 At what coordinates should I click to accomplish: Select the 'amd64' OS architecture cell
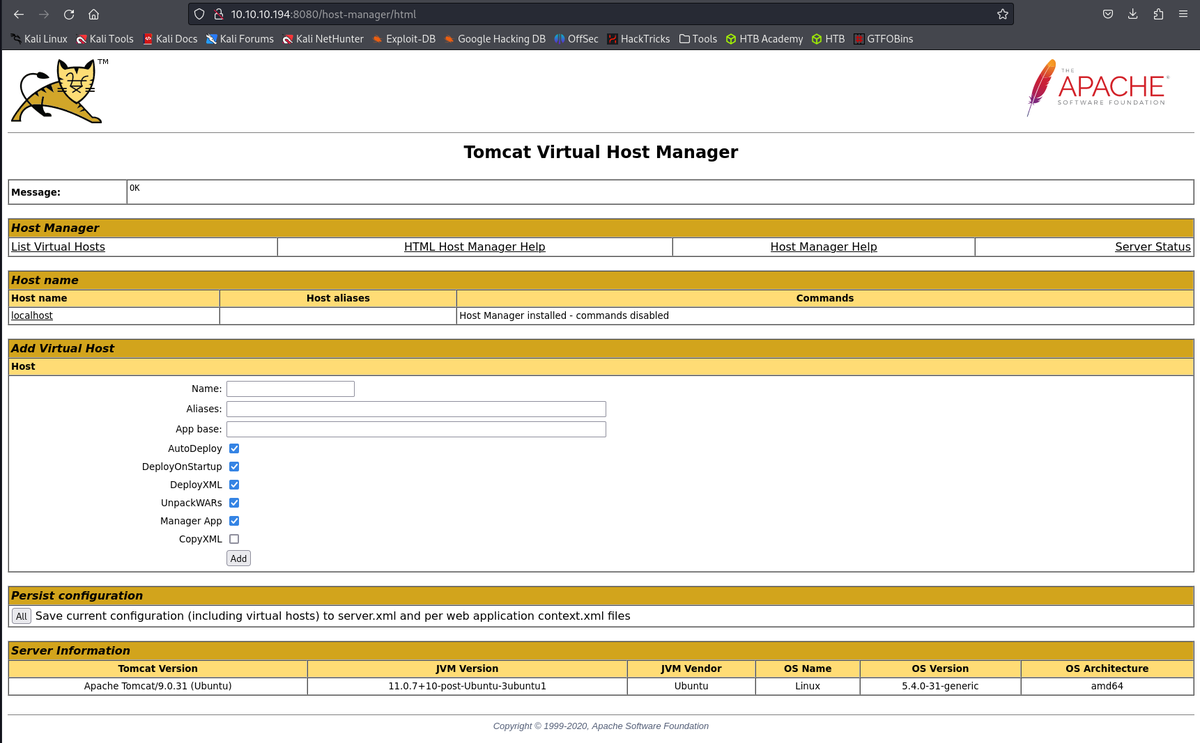1107,686
